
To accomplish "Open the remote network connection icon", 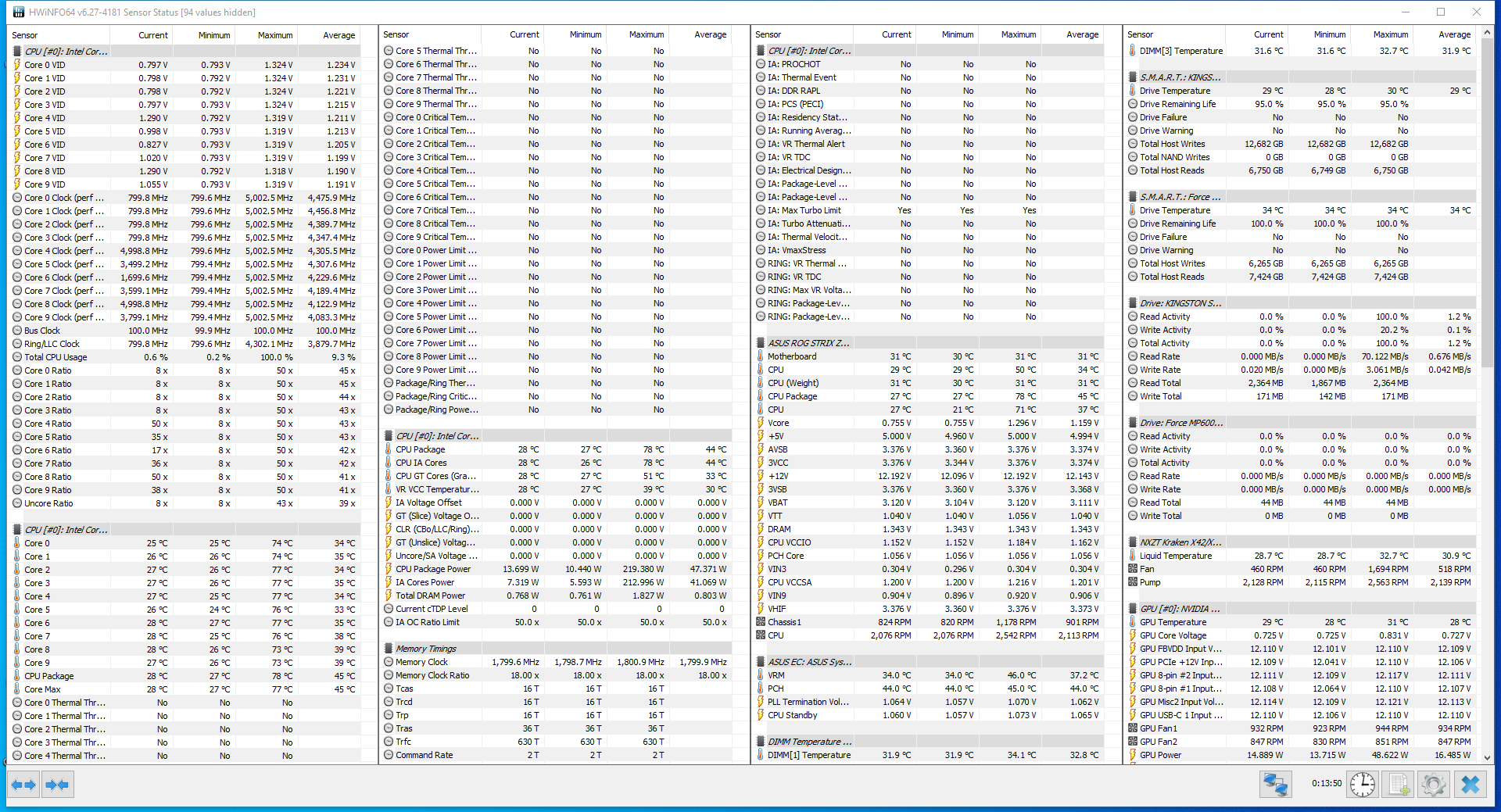I will coord(1275,784).
